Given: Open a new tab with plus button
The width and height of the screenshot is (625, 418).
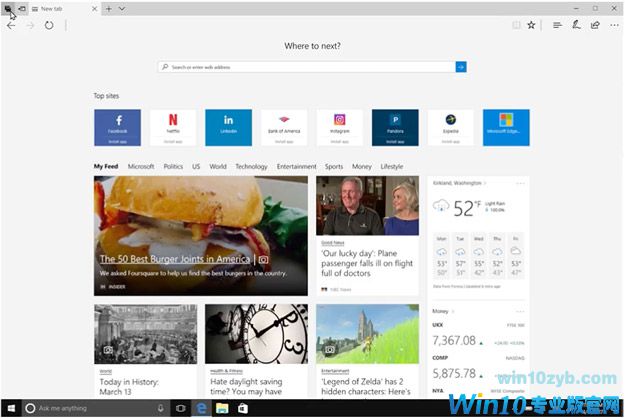Looking at the screenshot, I should [x=108, y=9].
